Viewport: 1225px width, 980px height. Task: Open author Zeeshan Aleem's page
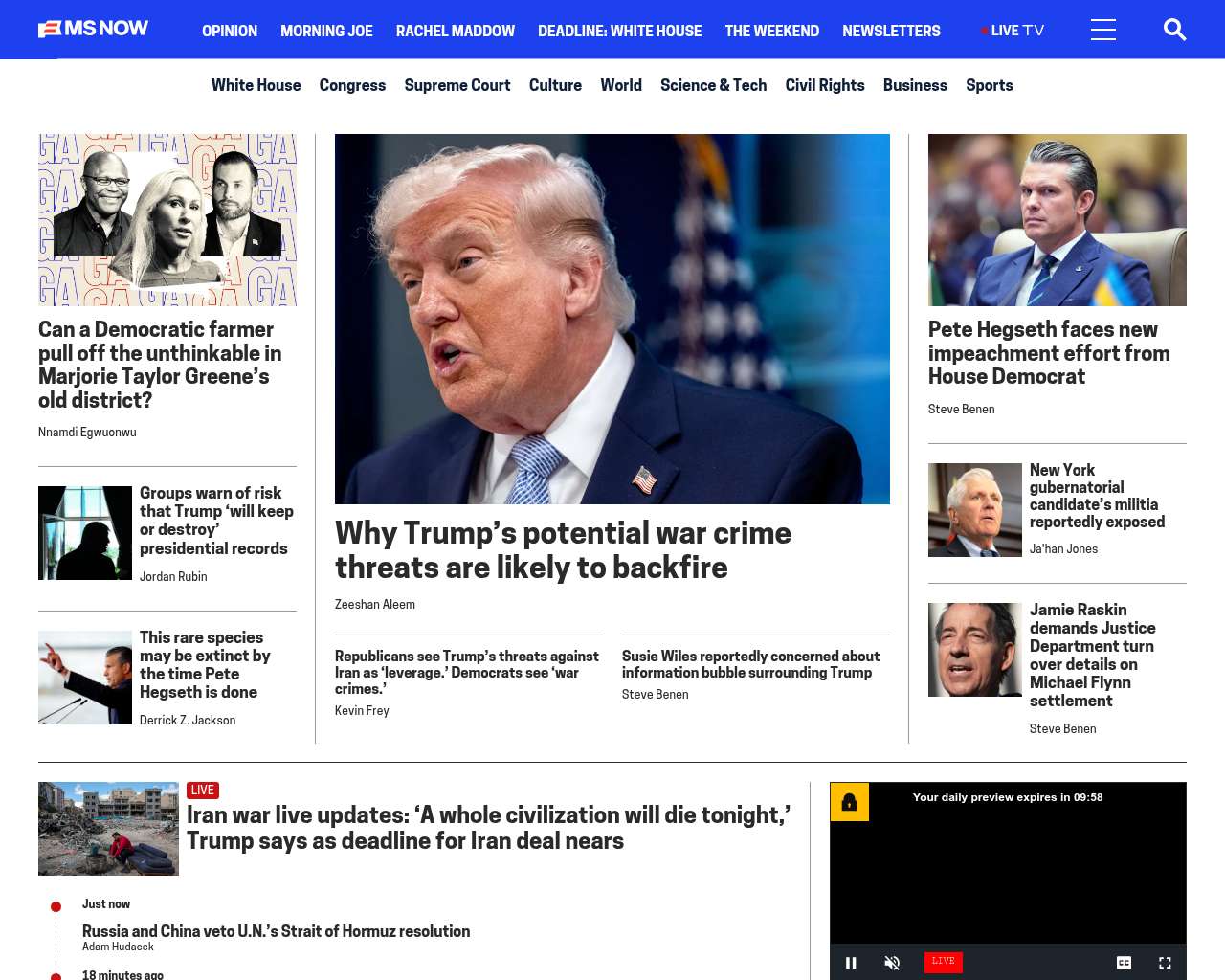(375, 604)
